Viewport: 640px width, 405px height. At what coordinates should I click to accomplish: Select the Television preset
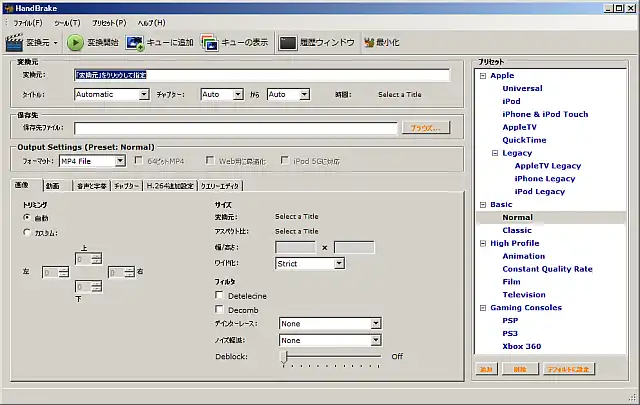524,295
